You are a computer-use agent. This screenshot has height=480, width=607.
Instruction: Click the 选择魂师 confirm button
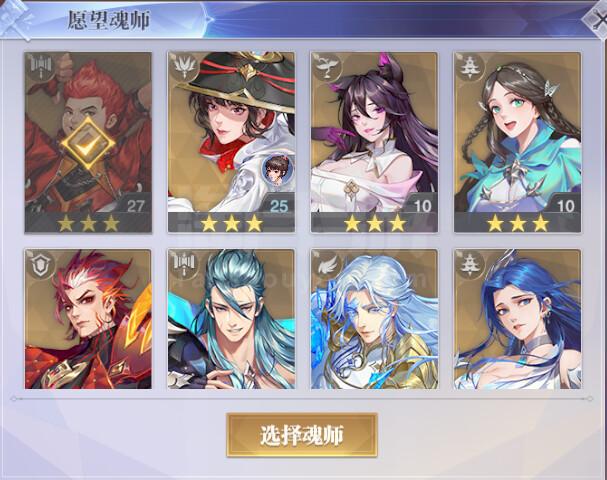pyautogui.click(x=302, y=435)
